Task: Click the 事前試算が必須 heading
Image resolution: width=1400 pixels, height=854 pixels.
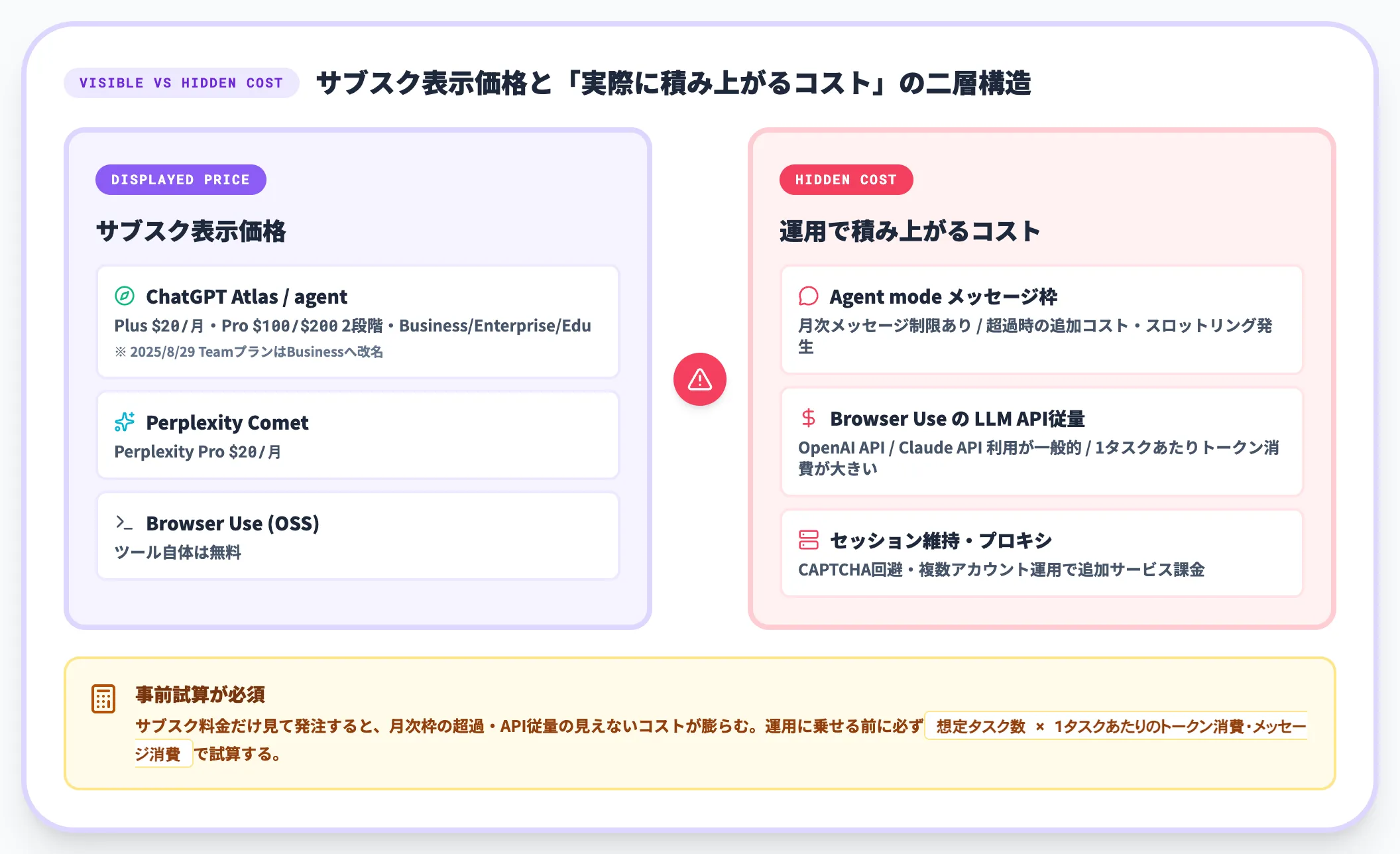Action: click(200, 694)
